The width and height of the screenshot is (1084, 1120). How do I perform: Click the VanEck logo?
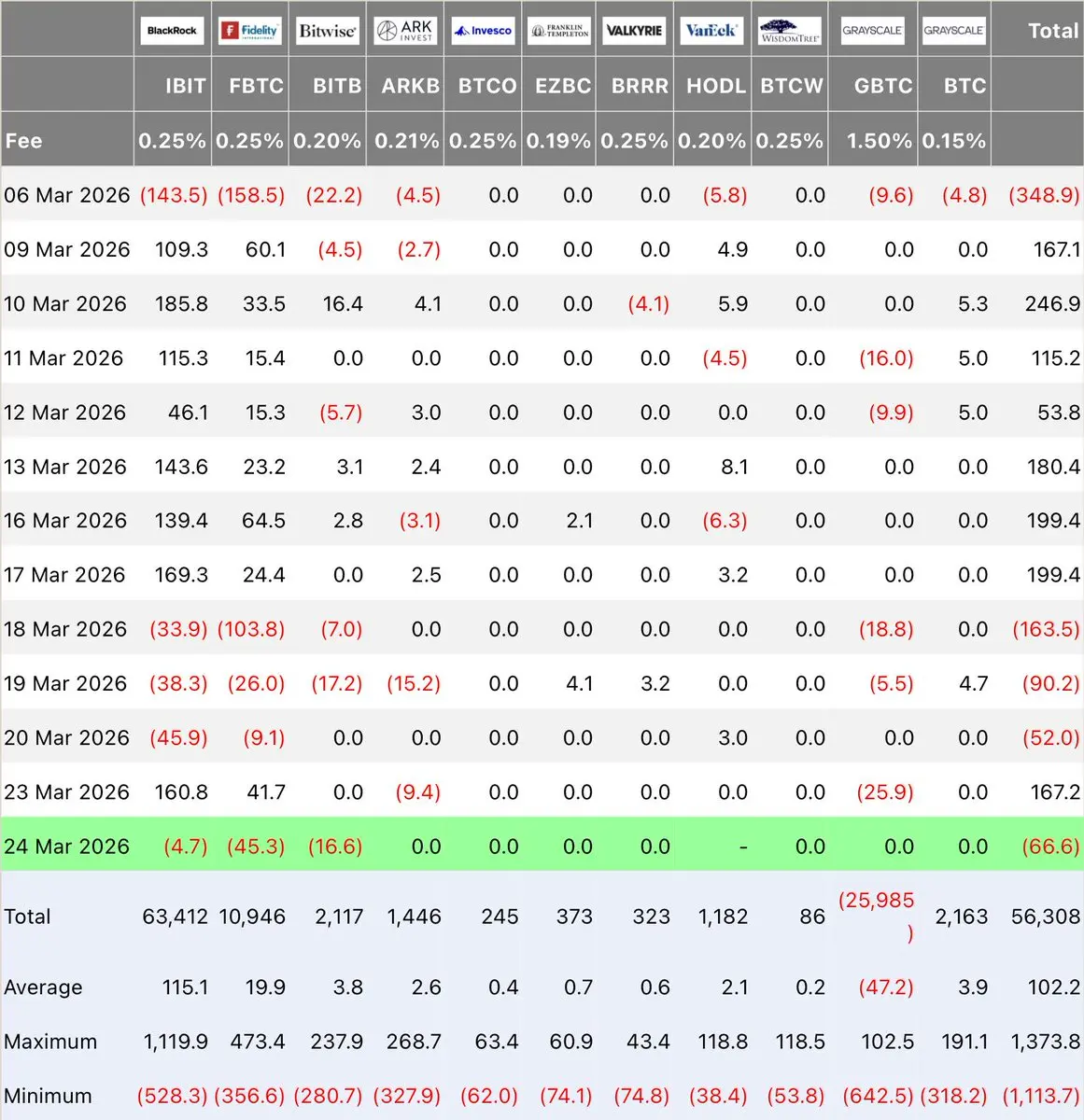(711, 30)
